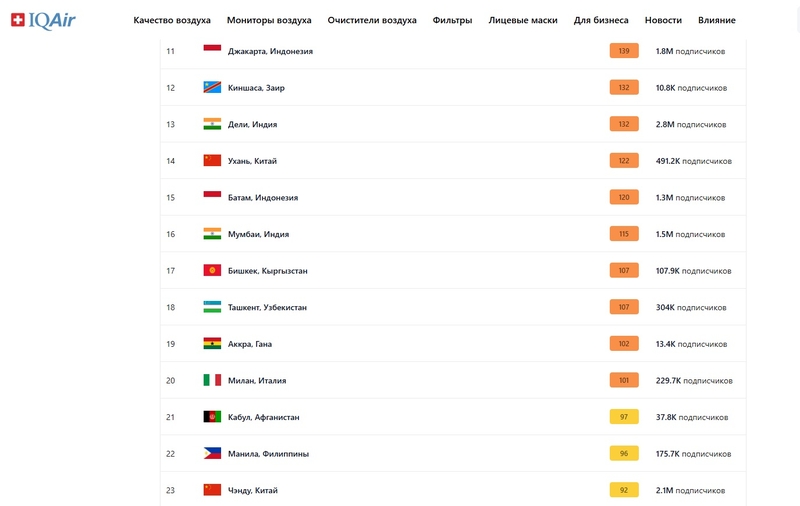Click the China flag next to Ухань

pyautogui.click(x=212, y=160)
